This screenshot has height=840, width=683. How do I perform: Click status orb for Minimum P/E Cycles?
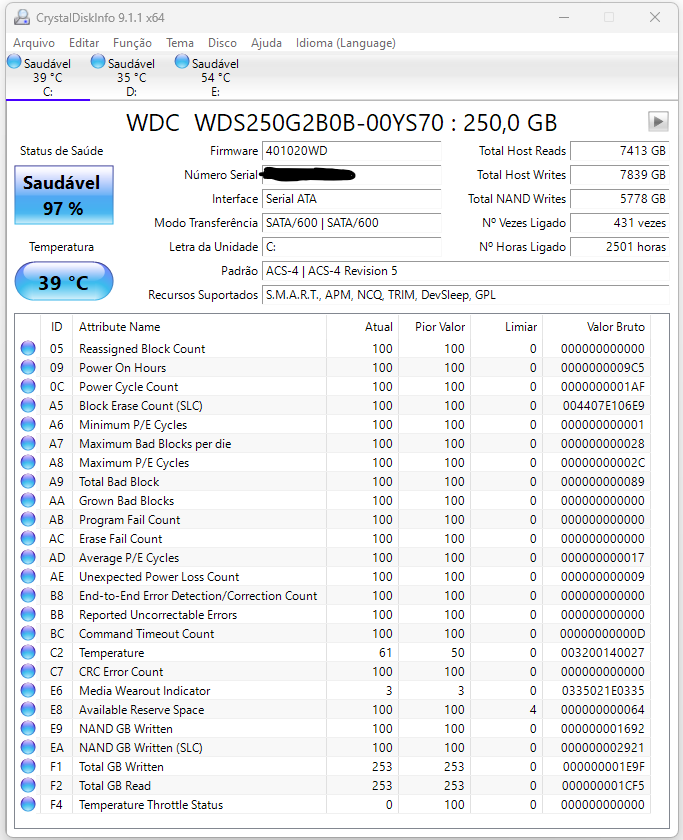click(x=28, y=424)
